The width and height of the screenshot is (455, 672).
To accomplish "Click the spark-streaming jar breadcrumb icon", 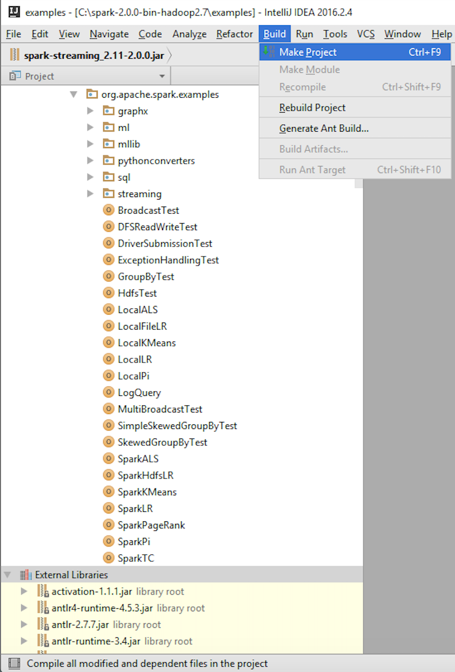I will tap(15, 55).
